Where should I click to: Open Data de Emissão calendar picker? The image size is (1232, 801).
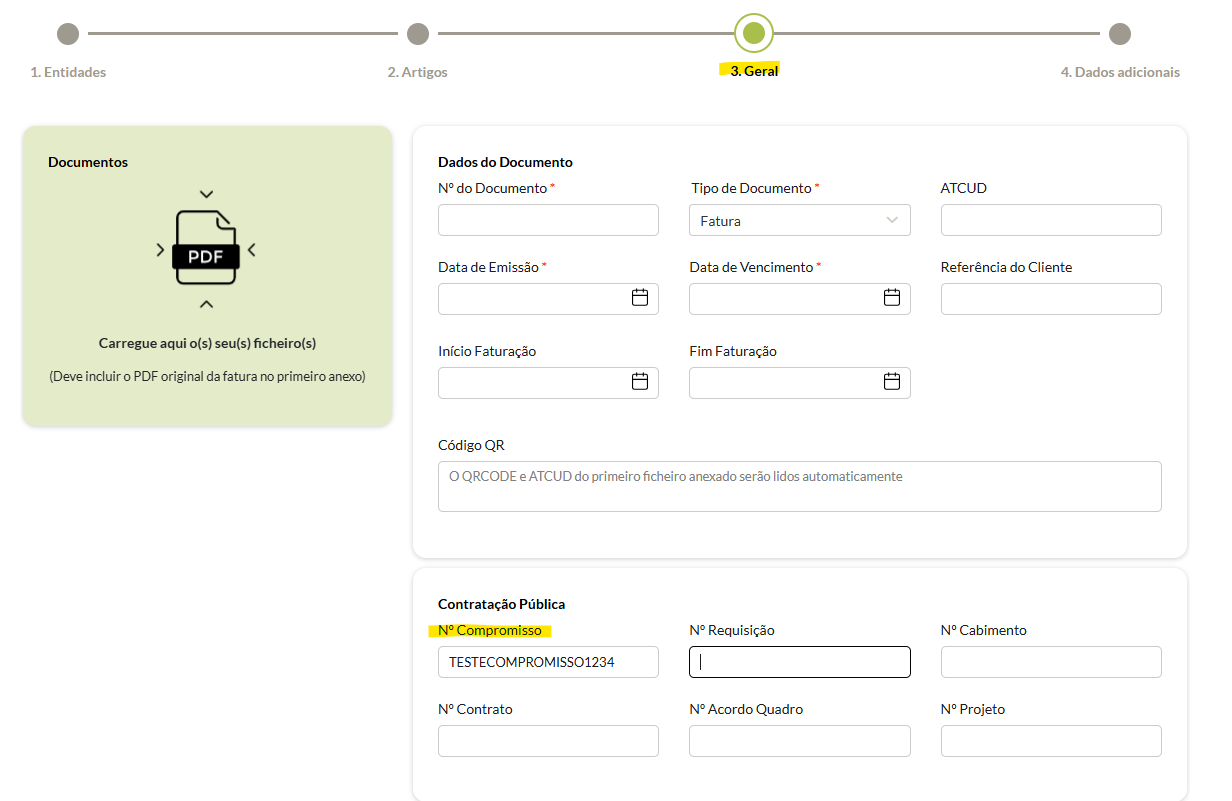click(640, 298)
